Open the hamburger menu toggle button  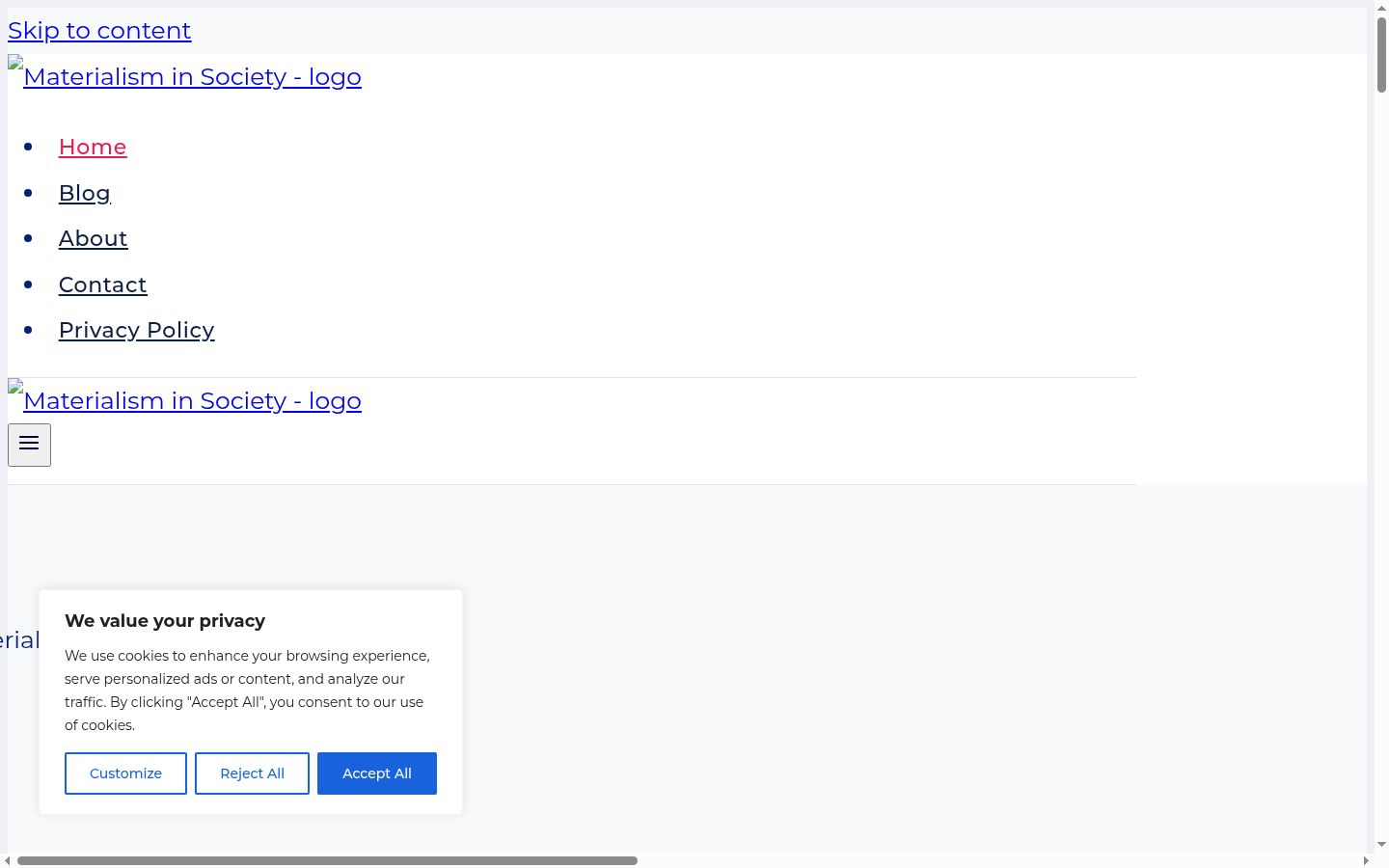coord(29,445)
